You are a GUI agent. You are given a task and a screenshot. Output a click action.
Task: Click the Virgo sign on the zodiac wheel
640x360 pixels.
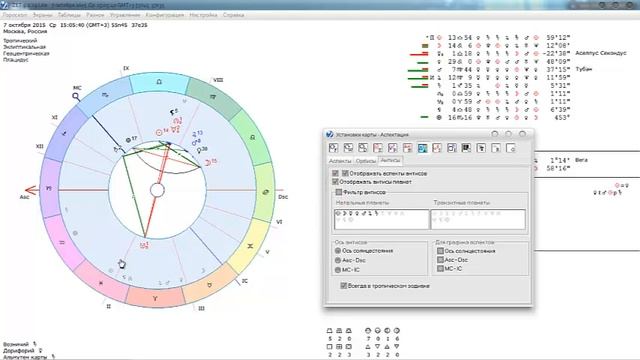(213, 97)
